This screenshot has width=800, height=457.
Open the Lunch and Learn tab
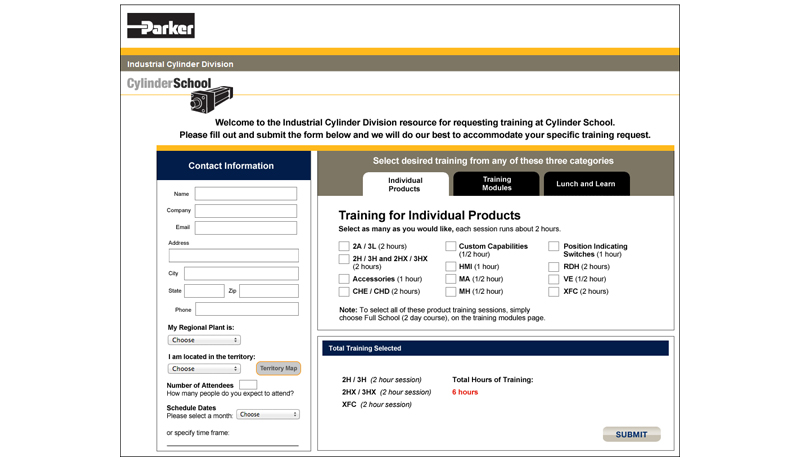(x=586, y=184)
